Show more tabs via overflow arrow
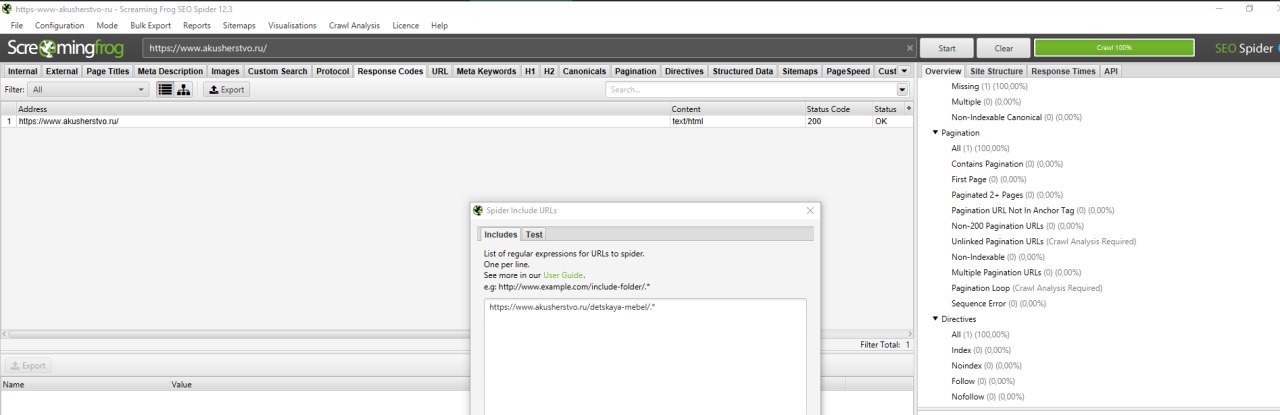This screenshot has width=1280, height=415. (x=904, y=71)
